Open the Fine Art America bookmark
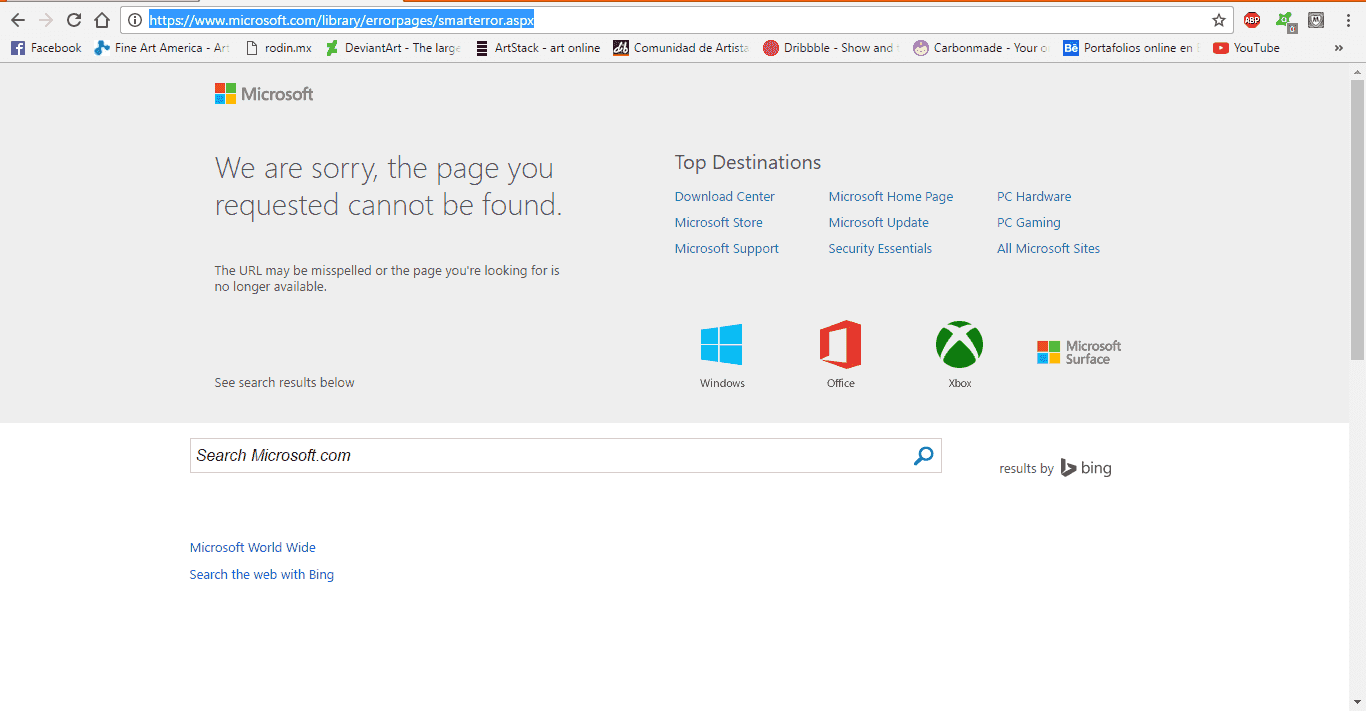This screenshot has height=711, width=1366. click(x=162, y=47)
